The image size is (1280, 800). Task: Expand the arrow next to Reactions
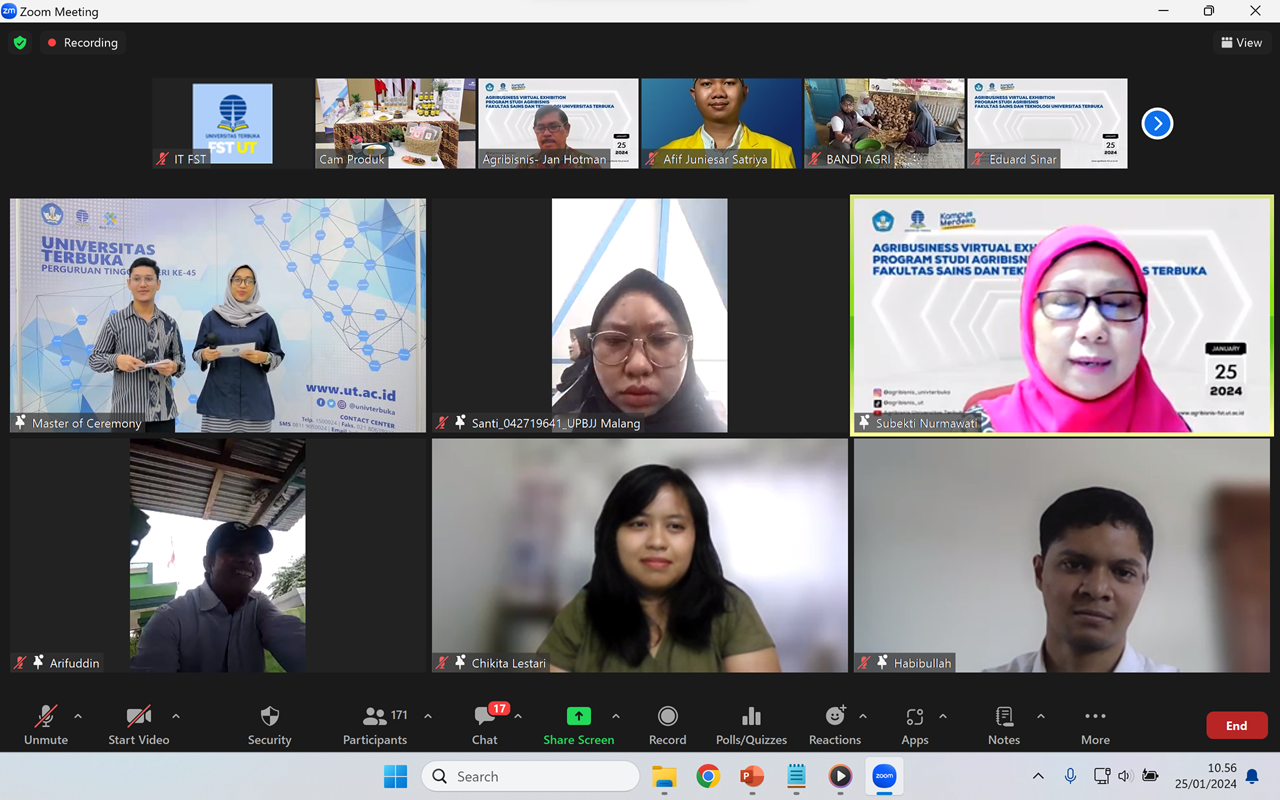(x=863, y=716)
